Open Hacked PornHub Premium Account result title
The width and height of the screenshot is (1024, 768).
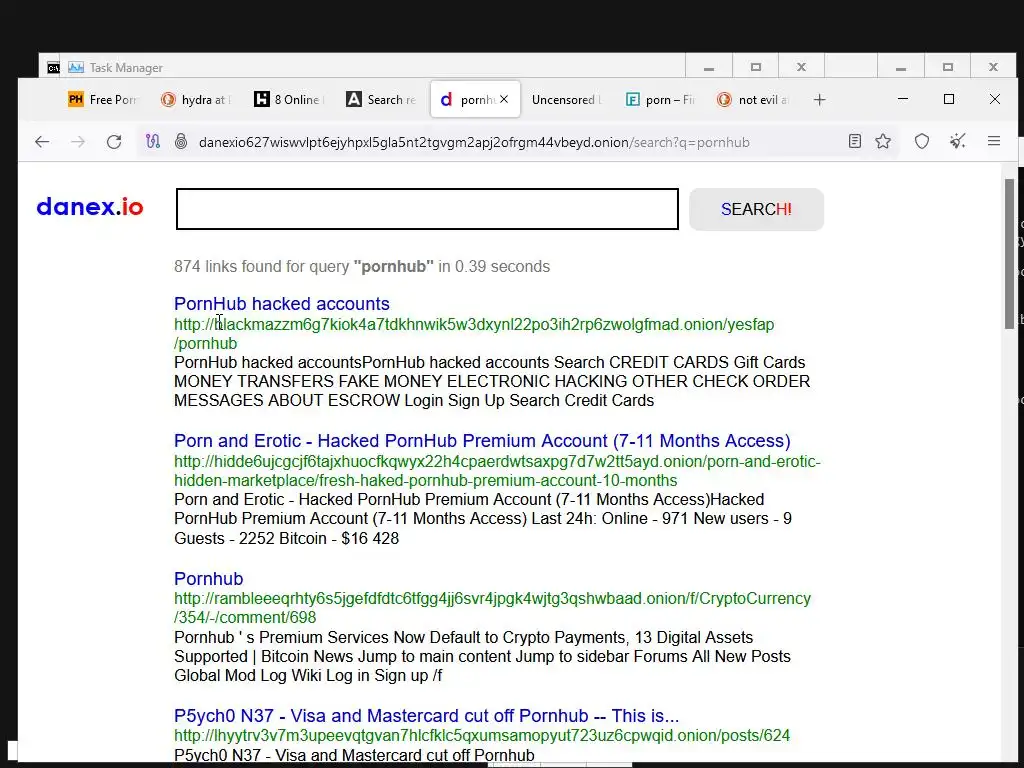(x=482, y=441)
